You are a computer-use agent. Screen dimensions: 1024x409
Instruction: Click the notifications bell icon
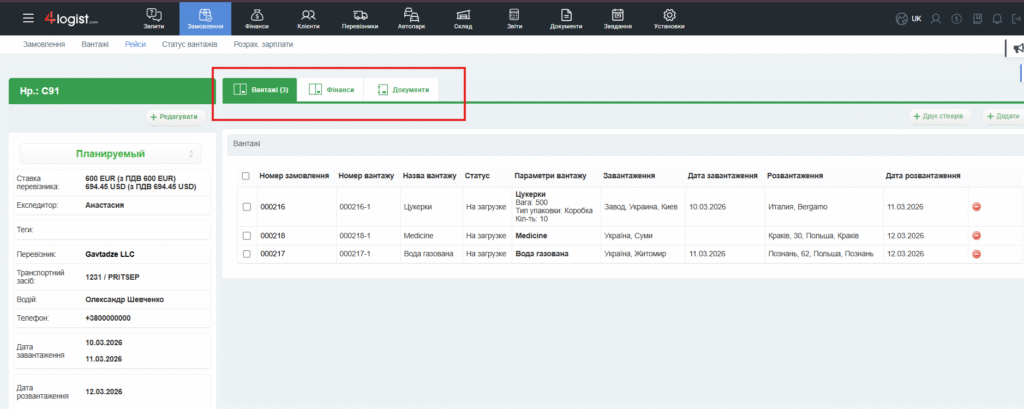996,18
